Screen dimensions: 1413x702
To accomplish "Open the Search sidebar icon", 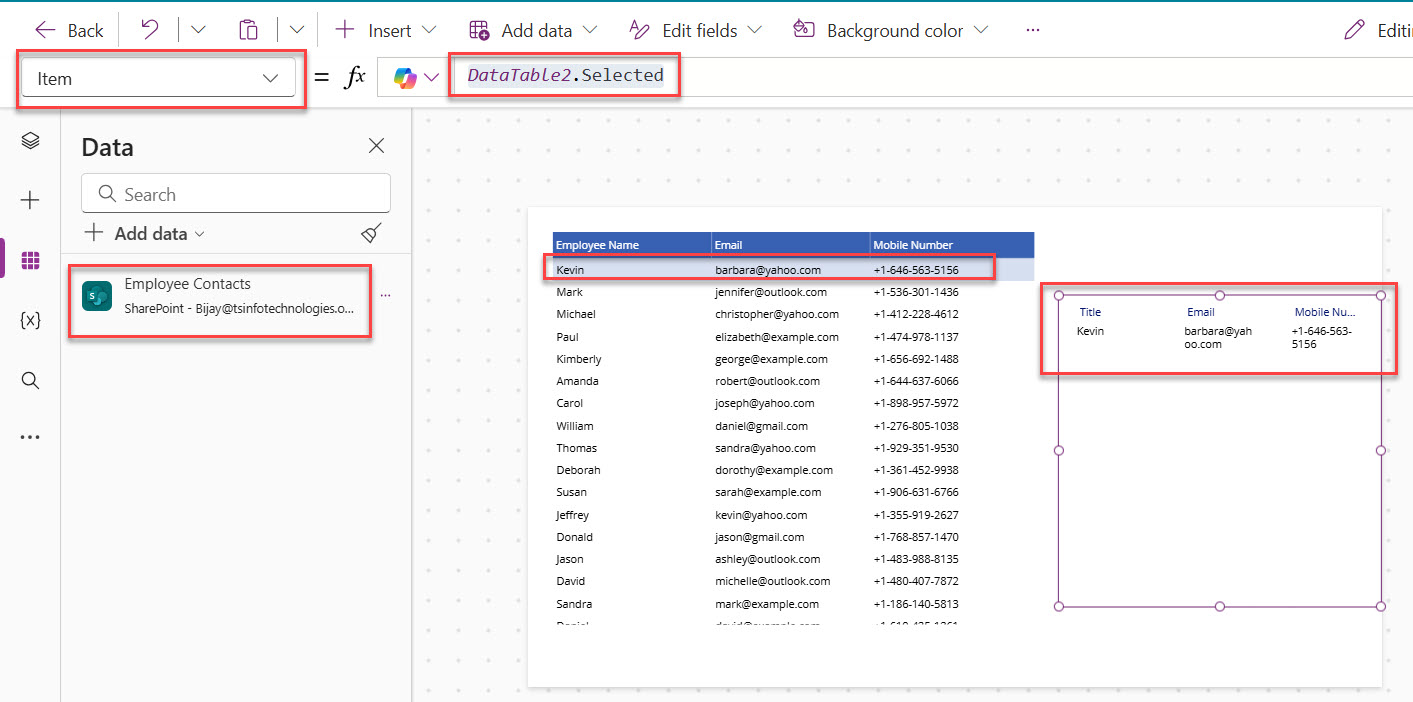I will point(30,380).
